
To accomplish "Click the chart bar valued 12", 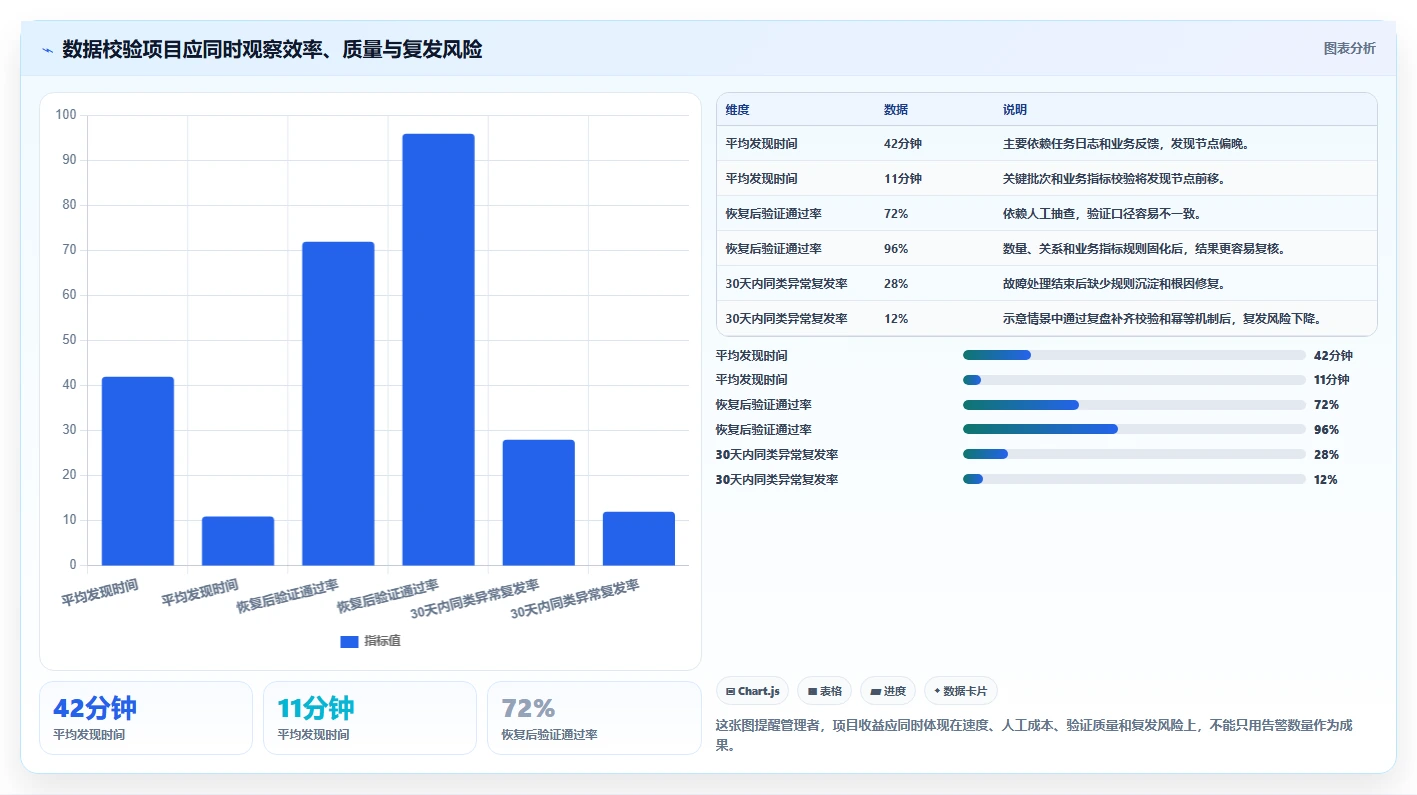I will point(638,539).
